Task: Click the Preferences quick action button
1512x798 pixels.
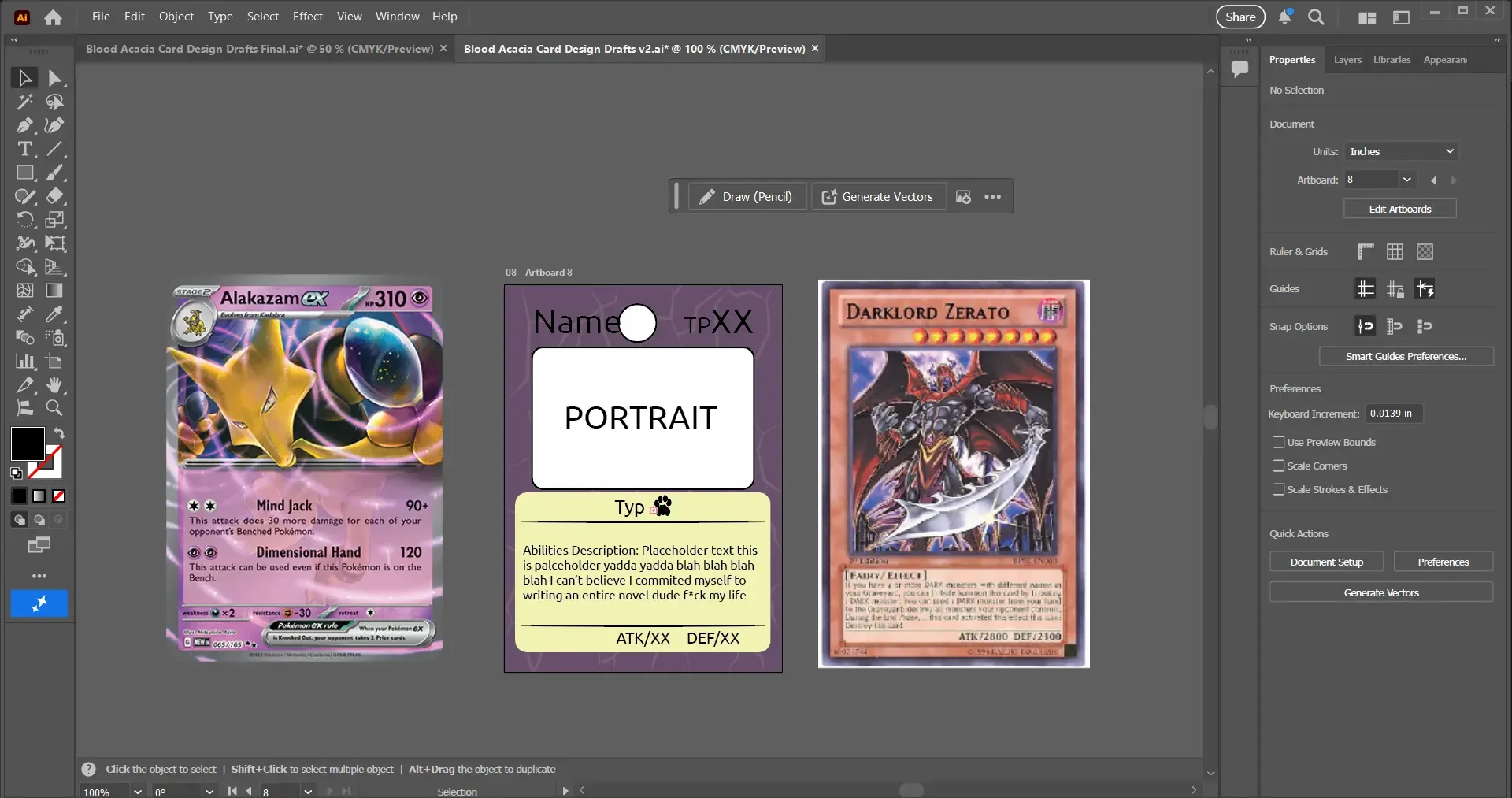Action: [x=1443, y=562]
